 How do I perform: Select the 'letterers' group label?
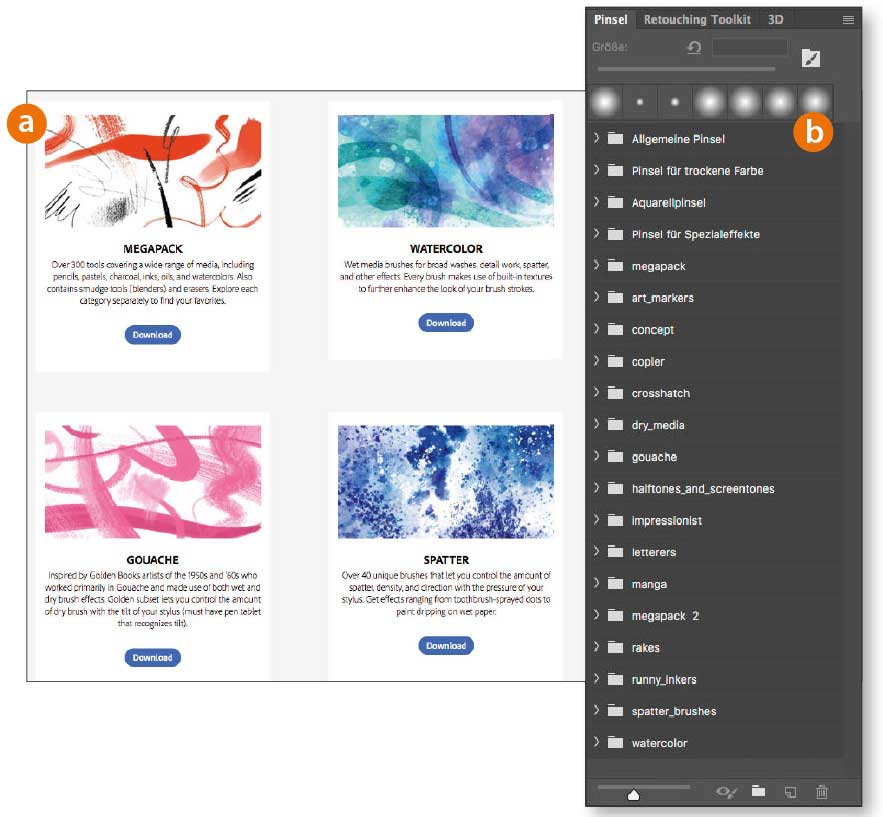point(654,552)
